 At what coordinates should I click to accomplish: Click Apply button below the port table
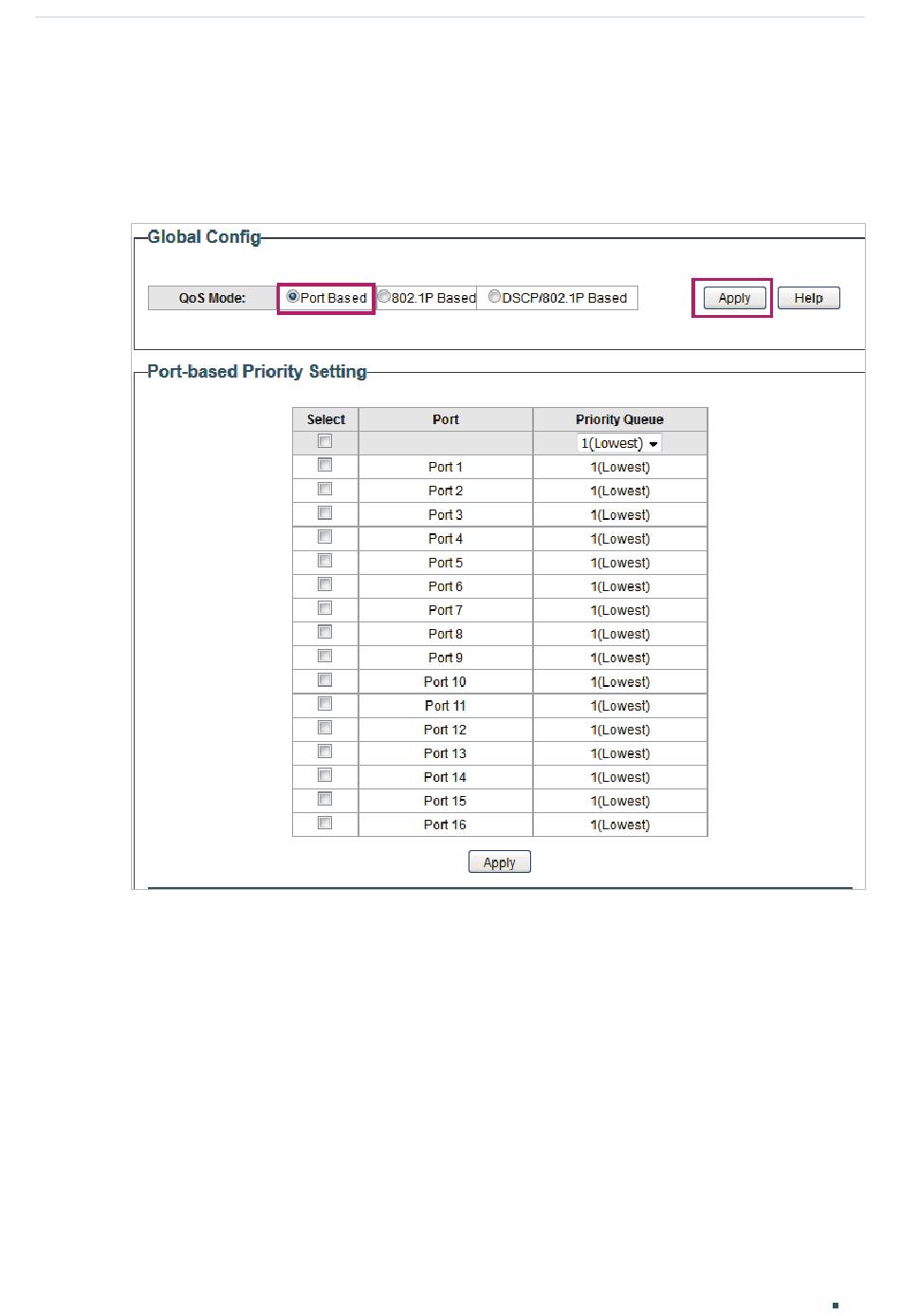[x=499, y=862]
